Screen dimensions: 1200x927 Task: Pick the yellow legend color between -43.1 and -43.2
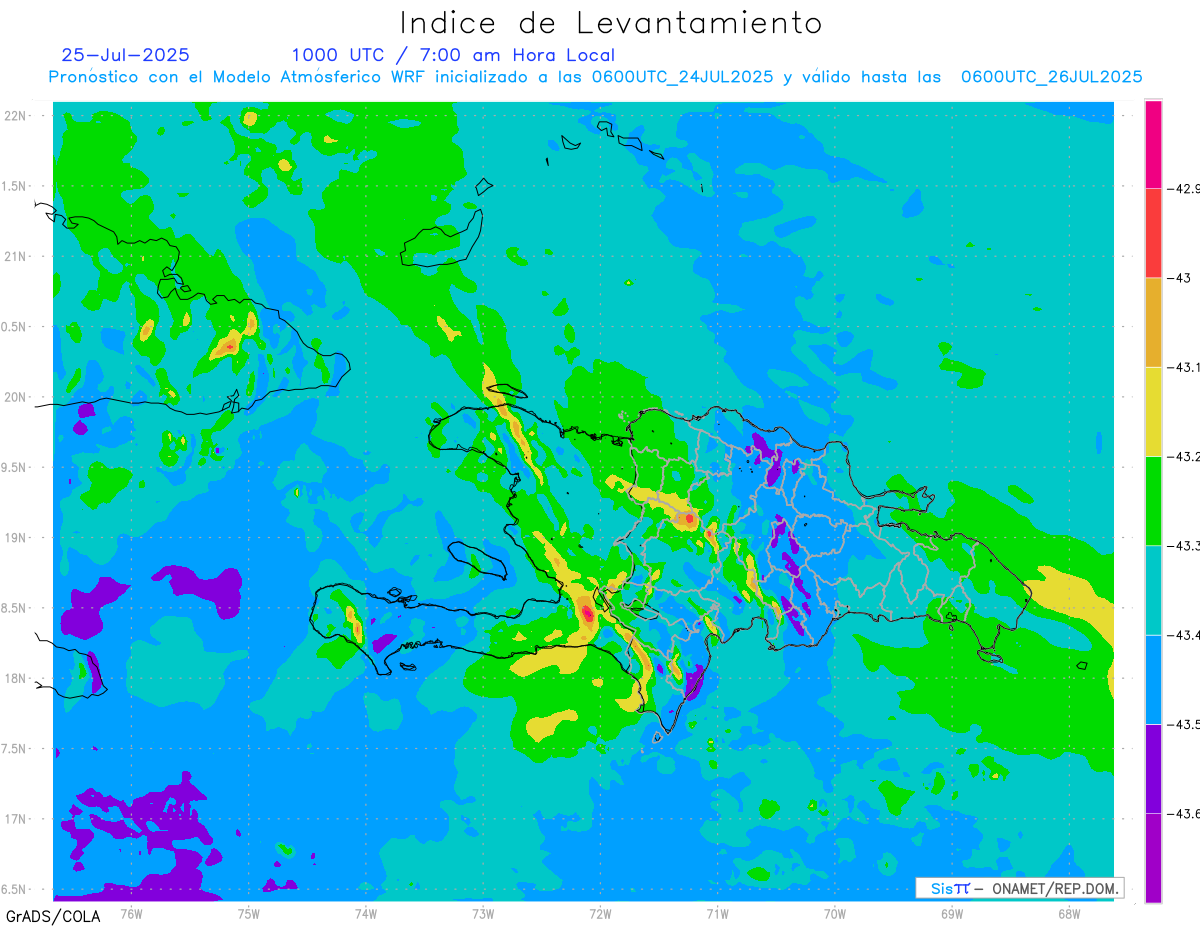click(1153, 411)
